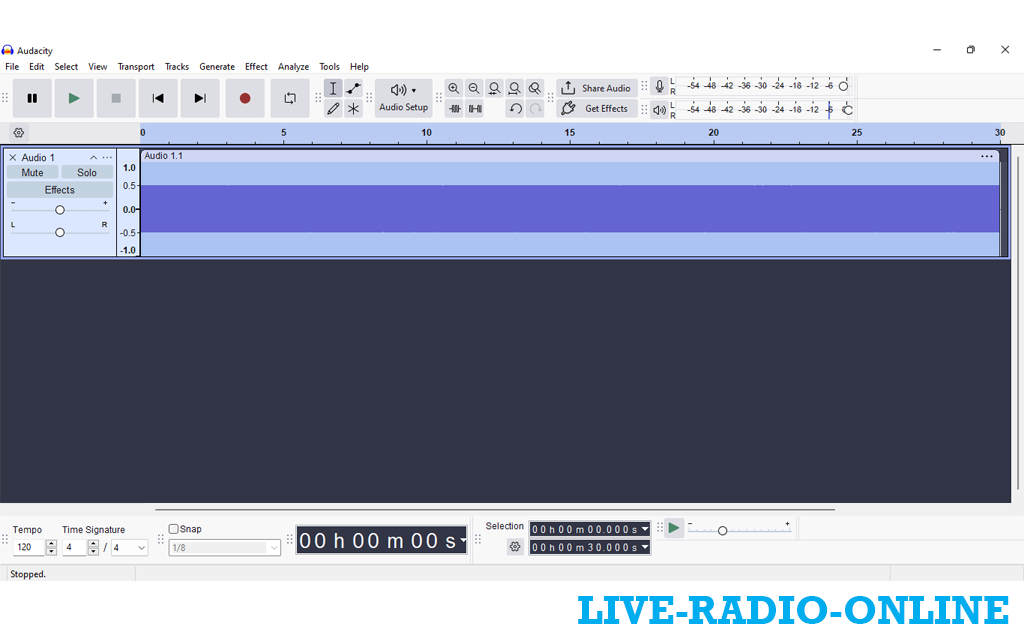Start recording with the red Record button
Screen dimensions: 1024x640
245,98
